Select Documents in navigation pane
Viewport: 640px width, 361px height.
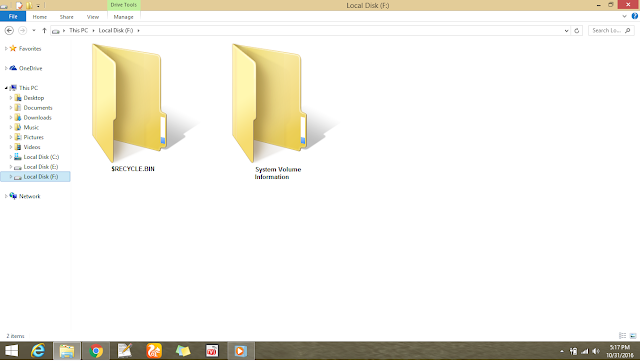tap(38, 107)
